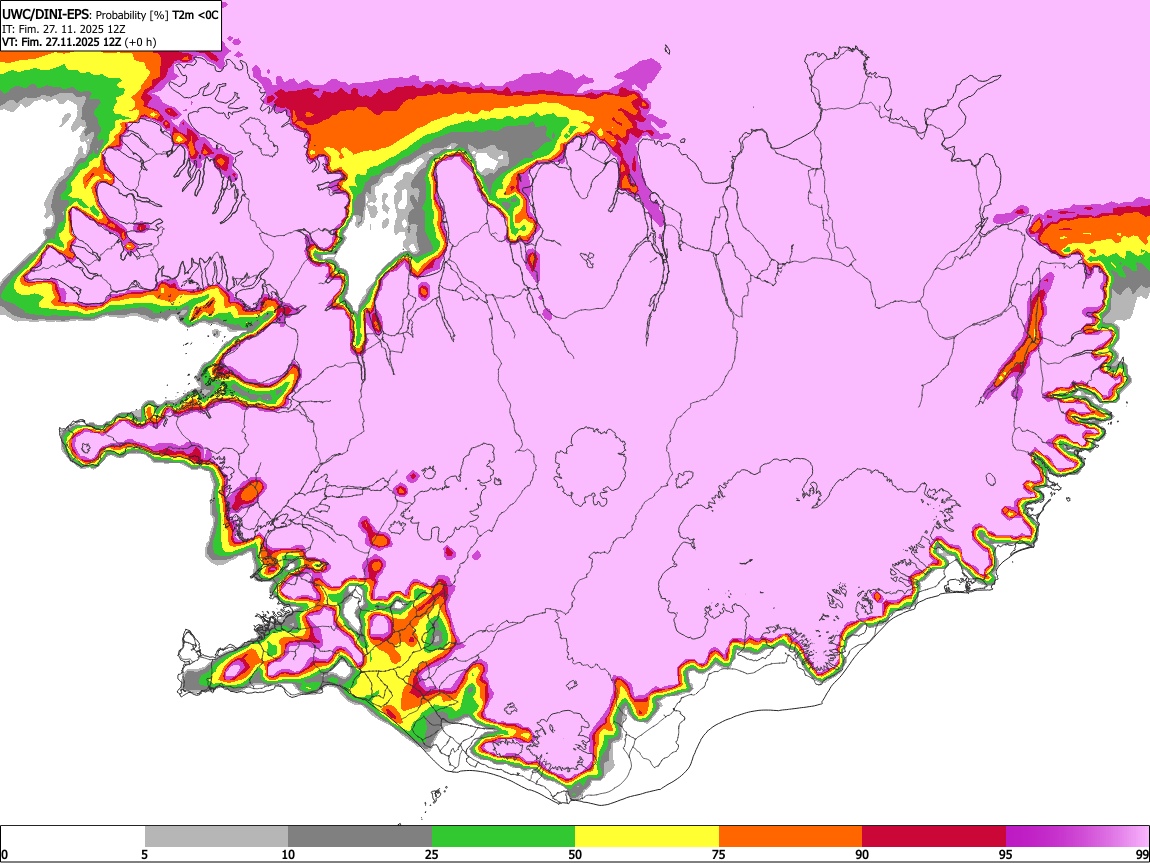Click the light gray 5–10% legend swatch

pos(216,837)
